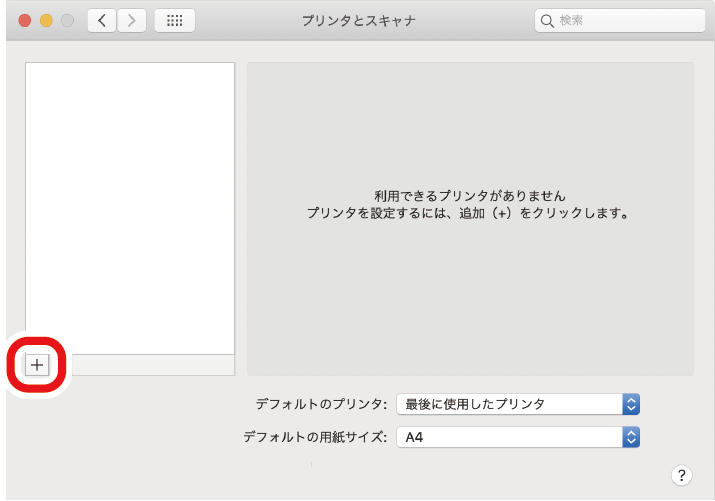This screenshot has width=715, height=501.
Task: Click the add printer plus button
Action: click(37, 365)
